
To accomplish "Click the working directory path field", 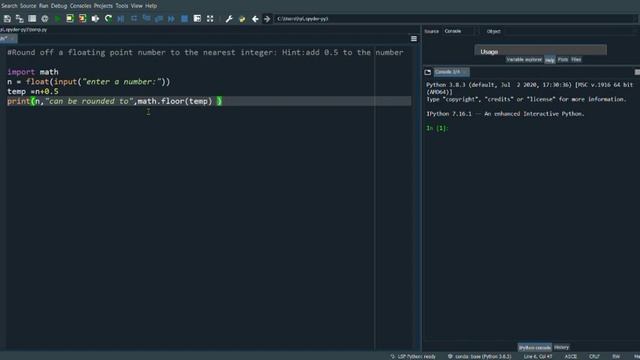I will [x=454, y=19].
